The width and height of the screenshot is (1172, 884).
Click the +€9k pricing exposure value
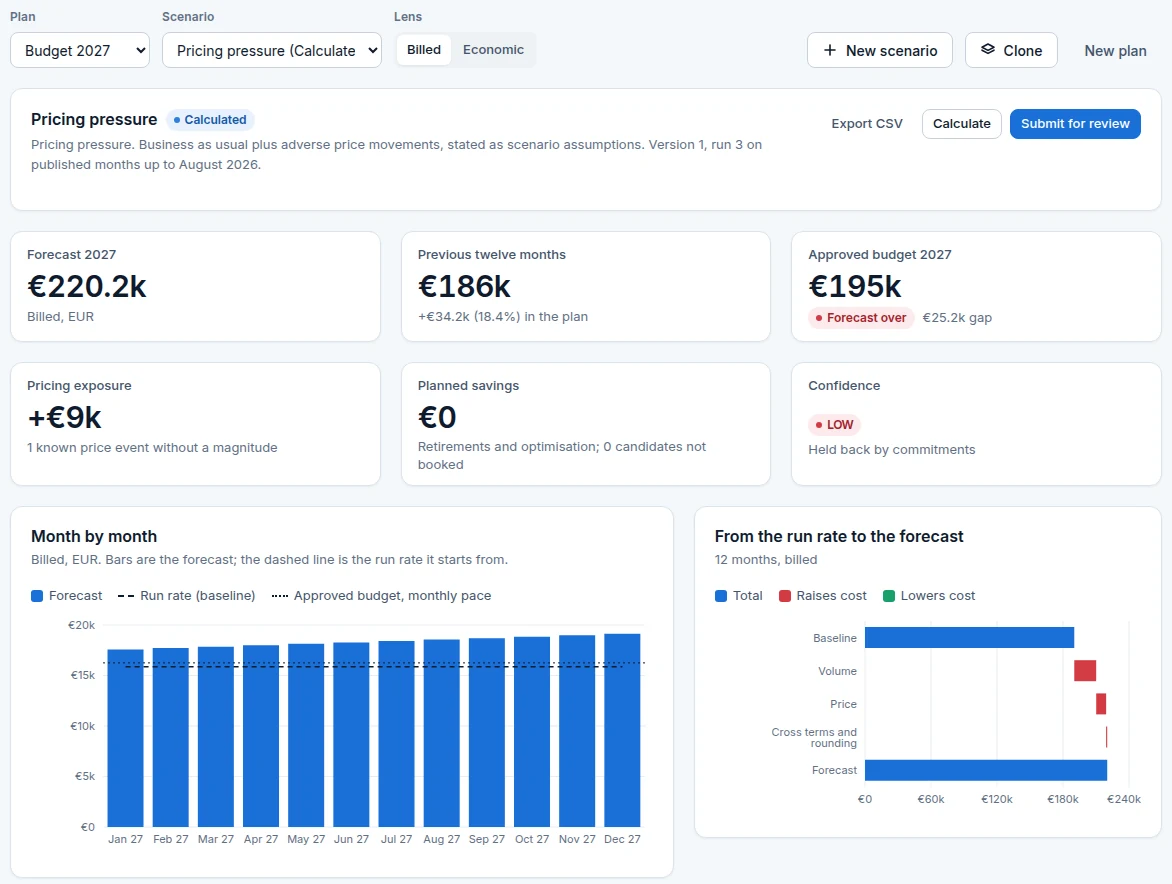coord(64,417)
